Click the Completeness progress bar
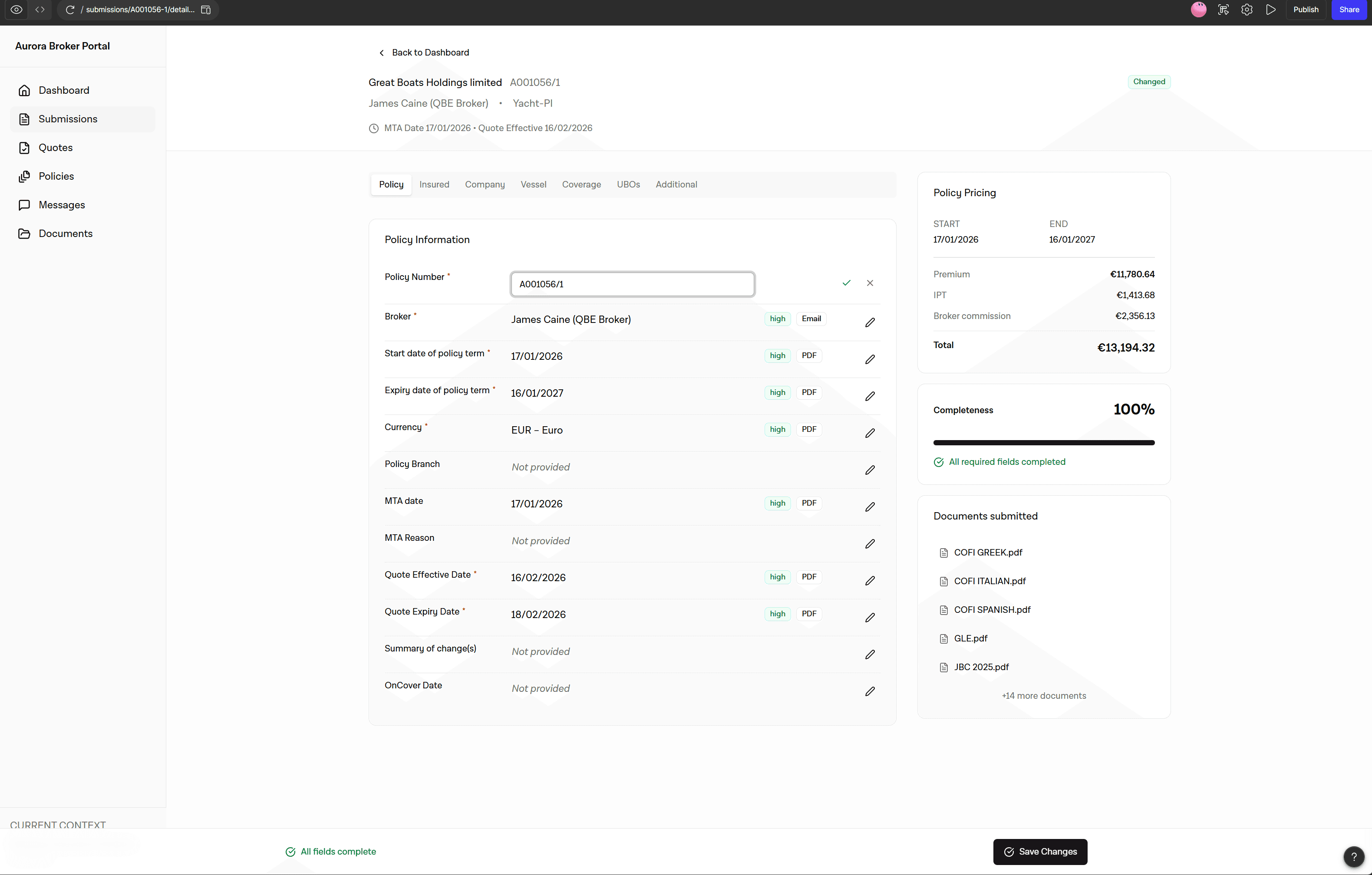 pos(1043,443)
